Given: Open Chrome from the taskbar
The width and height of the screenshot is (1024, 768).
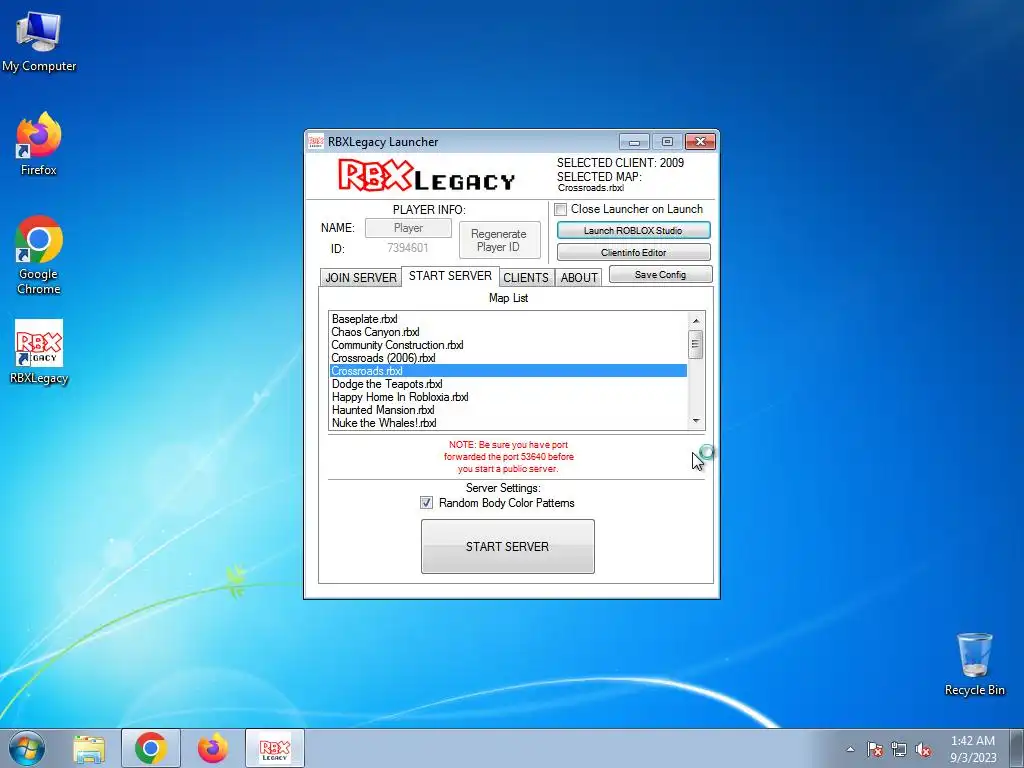Looking at the screenshot, I should [151, 748].
